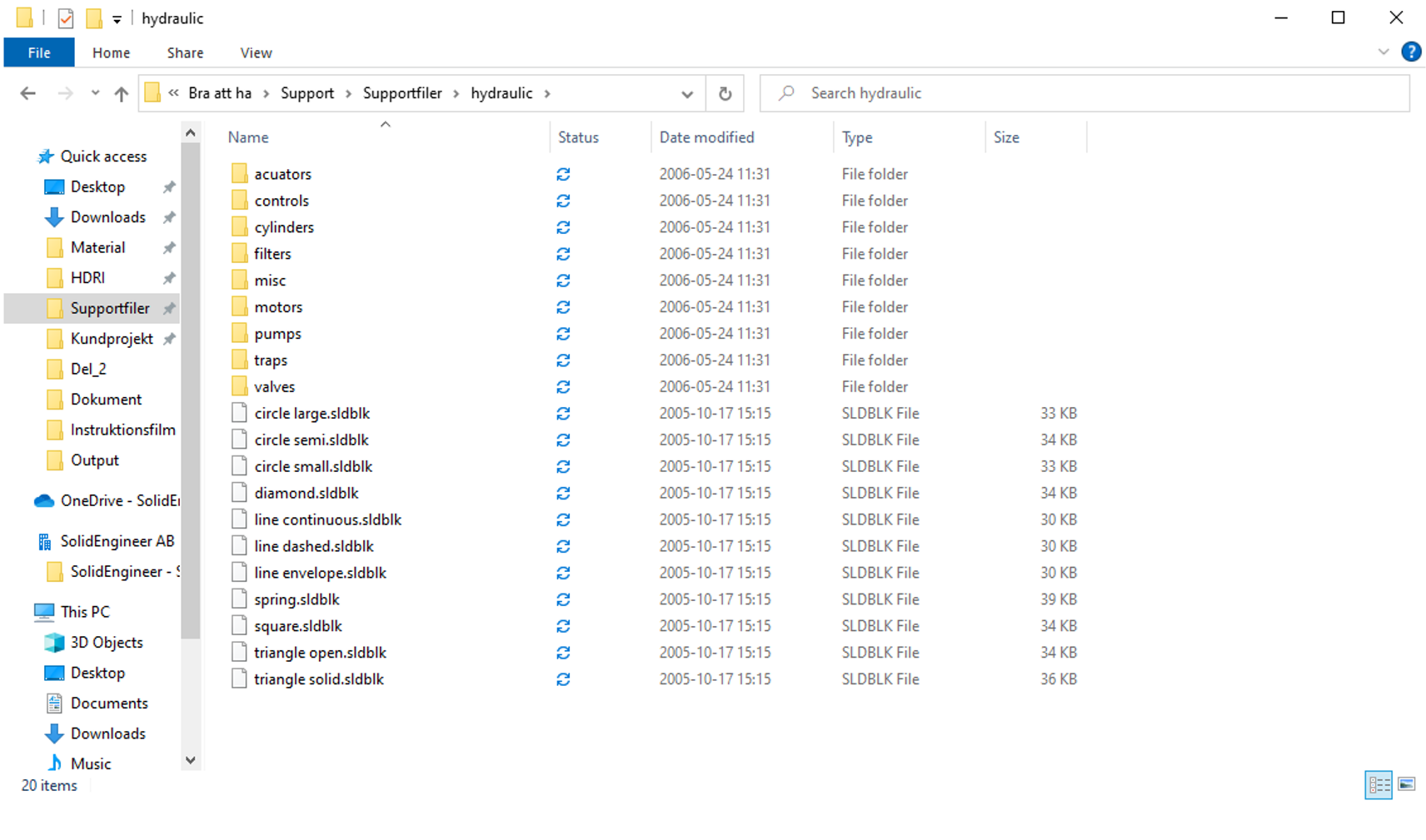Switch to details view layout

[1379, 784]
